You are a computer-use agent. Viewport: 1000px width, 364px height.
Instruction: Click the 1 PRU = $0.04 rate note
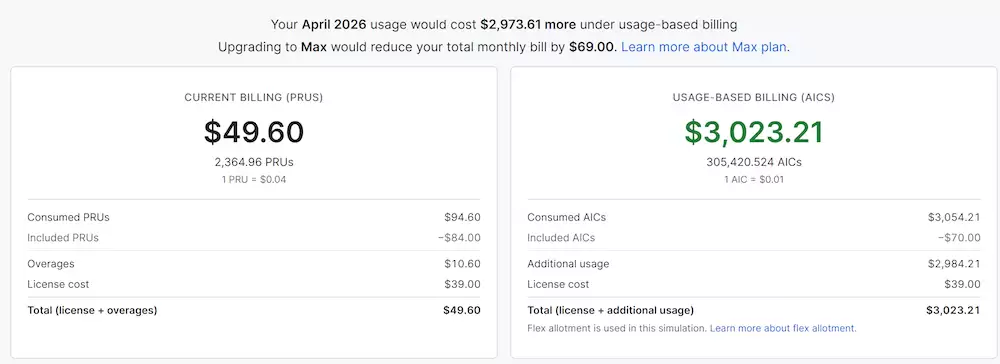pyautogui.click(x=254, y=180)
